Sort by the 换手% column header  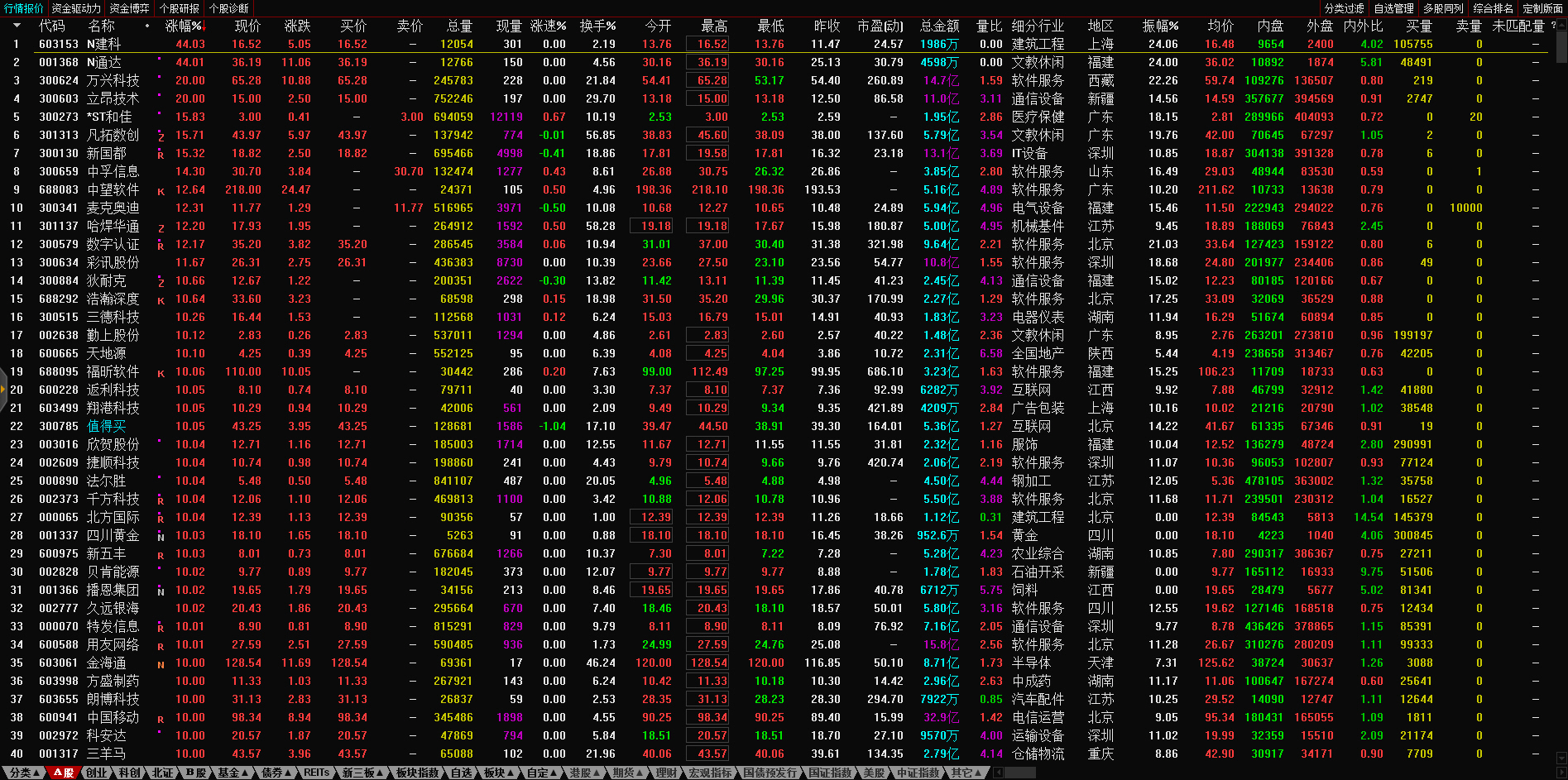click(x=597, y=26)
